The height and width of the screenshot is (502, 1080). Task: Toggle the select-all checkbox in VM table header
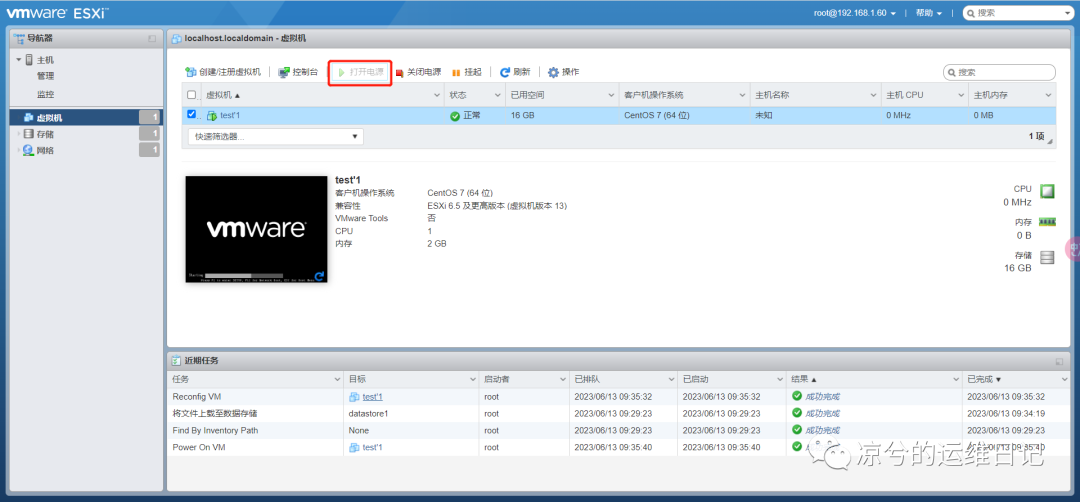coord(191,95)
